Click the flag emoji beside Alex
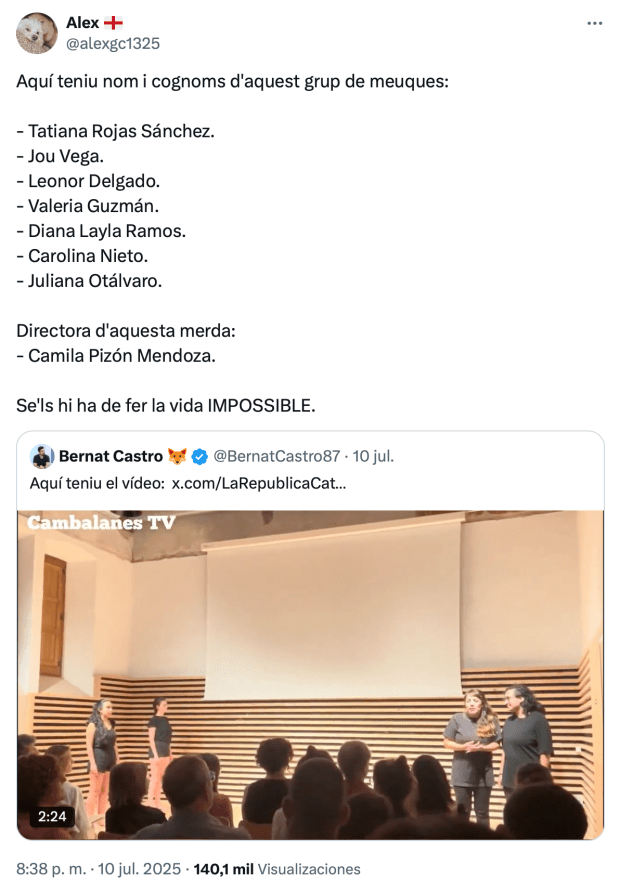The width and height of the screenshot is (620, 892). 113,22
